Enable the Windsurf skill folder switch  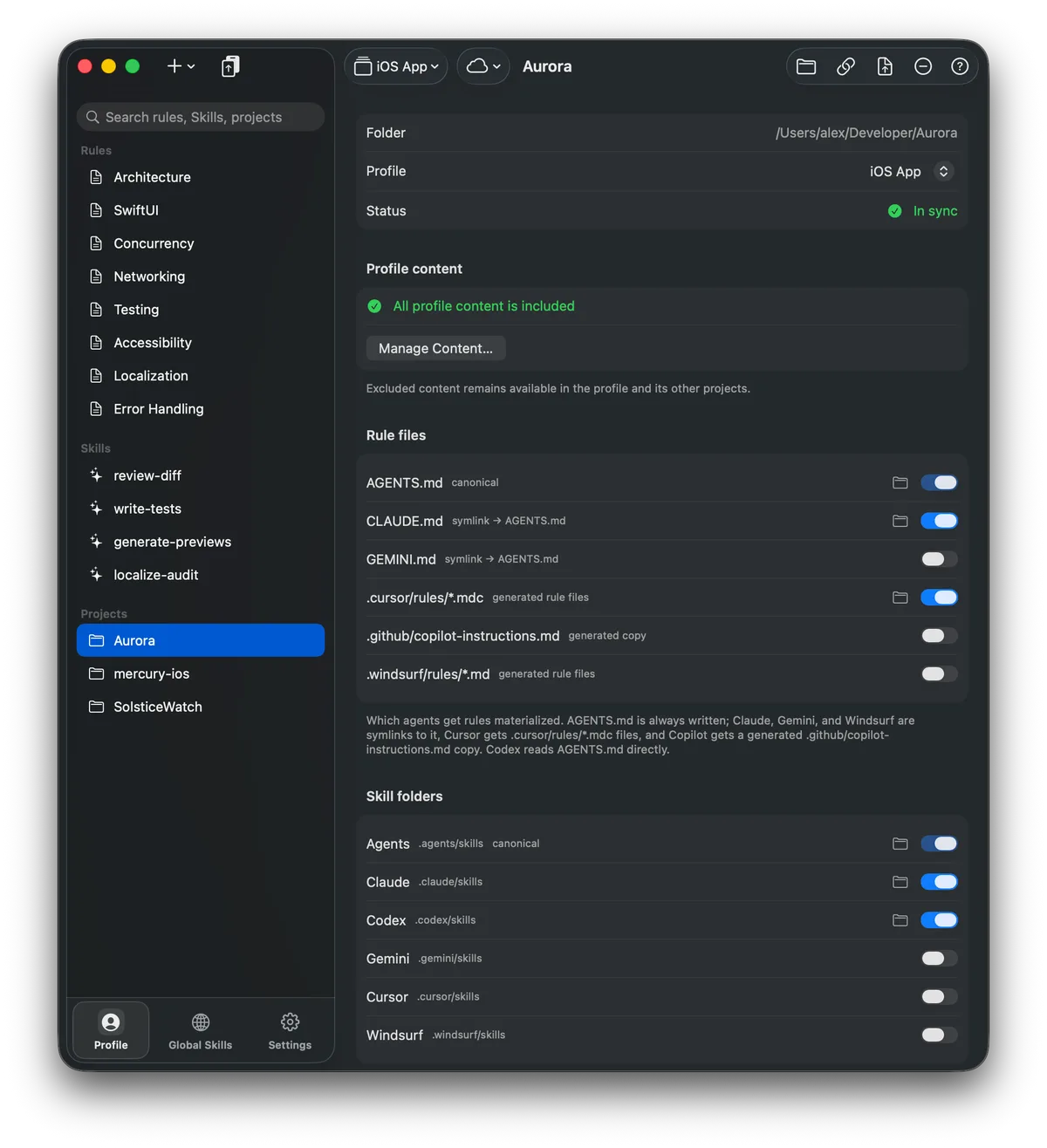click(939, 1035)
